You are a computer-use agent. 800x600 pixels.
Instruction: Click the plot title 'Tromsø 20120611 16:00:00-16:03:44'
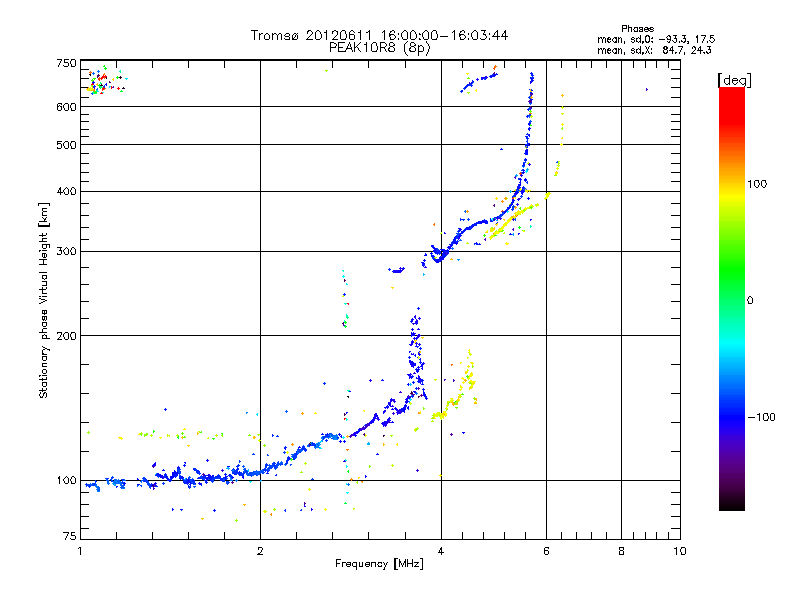[x=379, y=35]
